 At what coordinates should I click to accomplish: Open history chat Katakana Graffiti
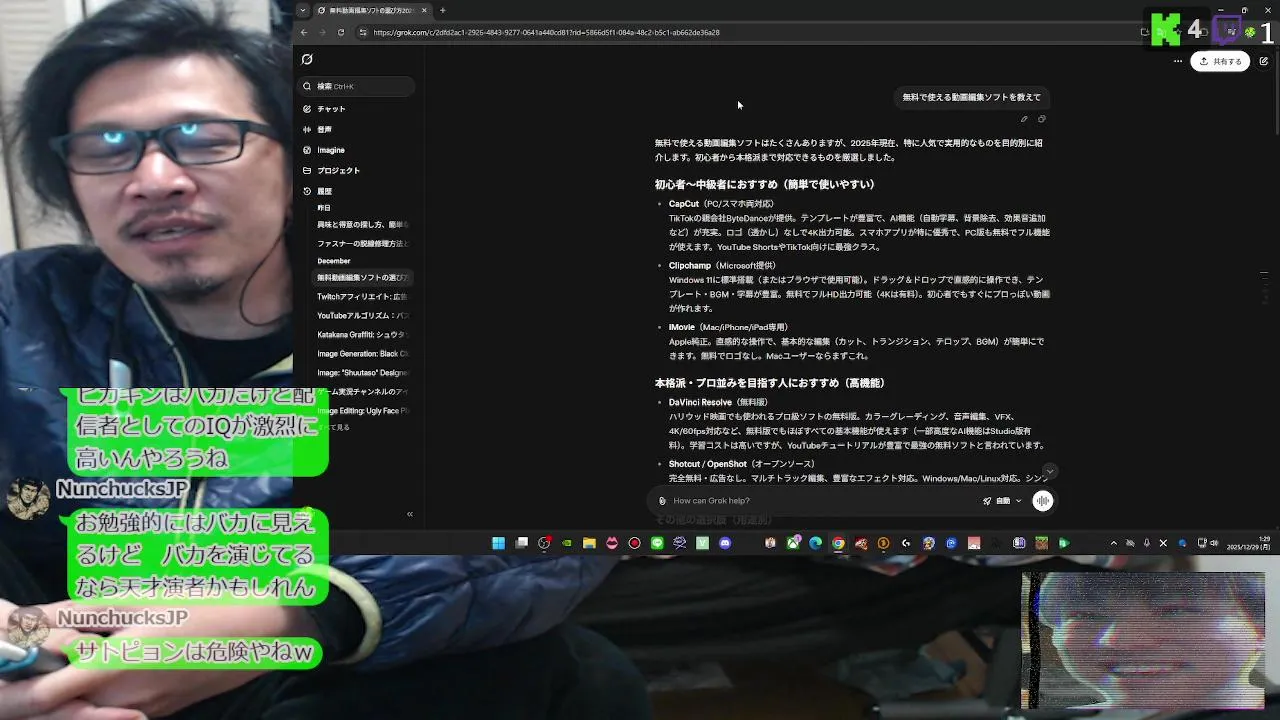(x=363, y=334)
